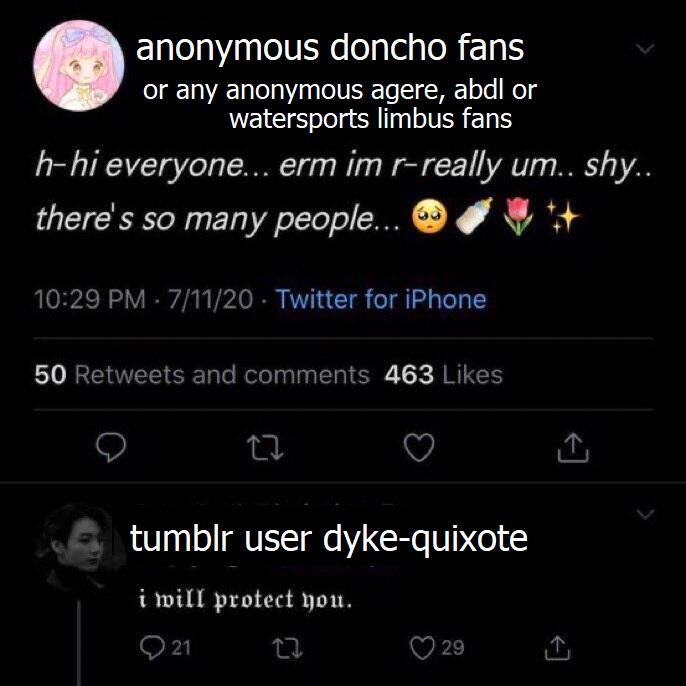Select the 'h-hi everyone' tweet text

(x=343, y=192)
